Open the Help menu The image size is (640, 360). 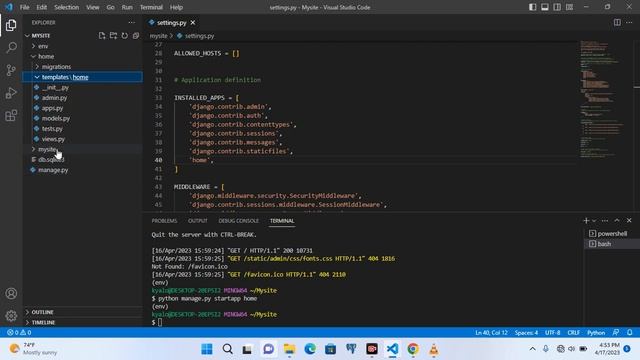click(x=176, y=7)
